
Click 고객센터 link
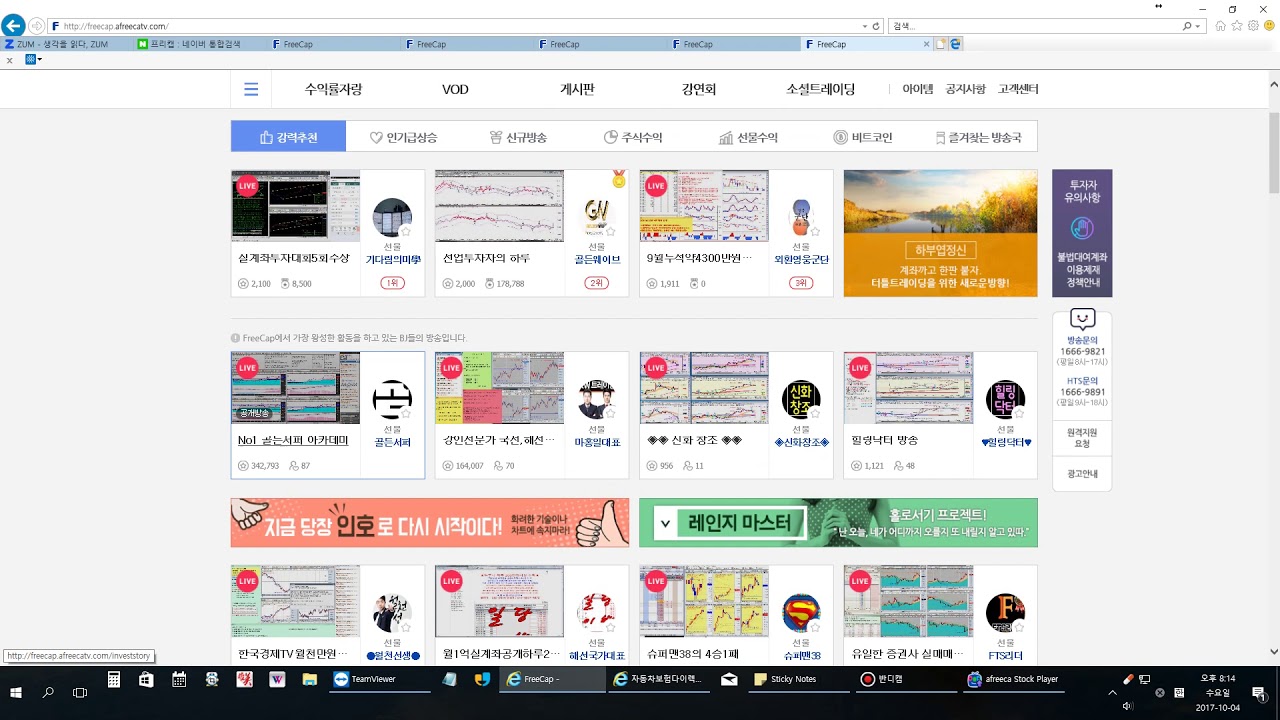click(x=1018, y=89)
